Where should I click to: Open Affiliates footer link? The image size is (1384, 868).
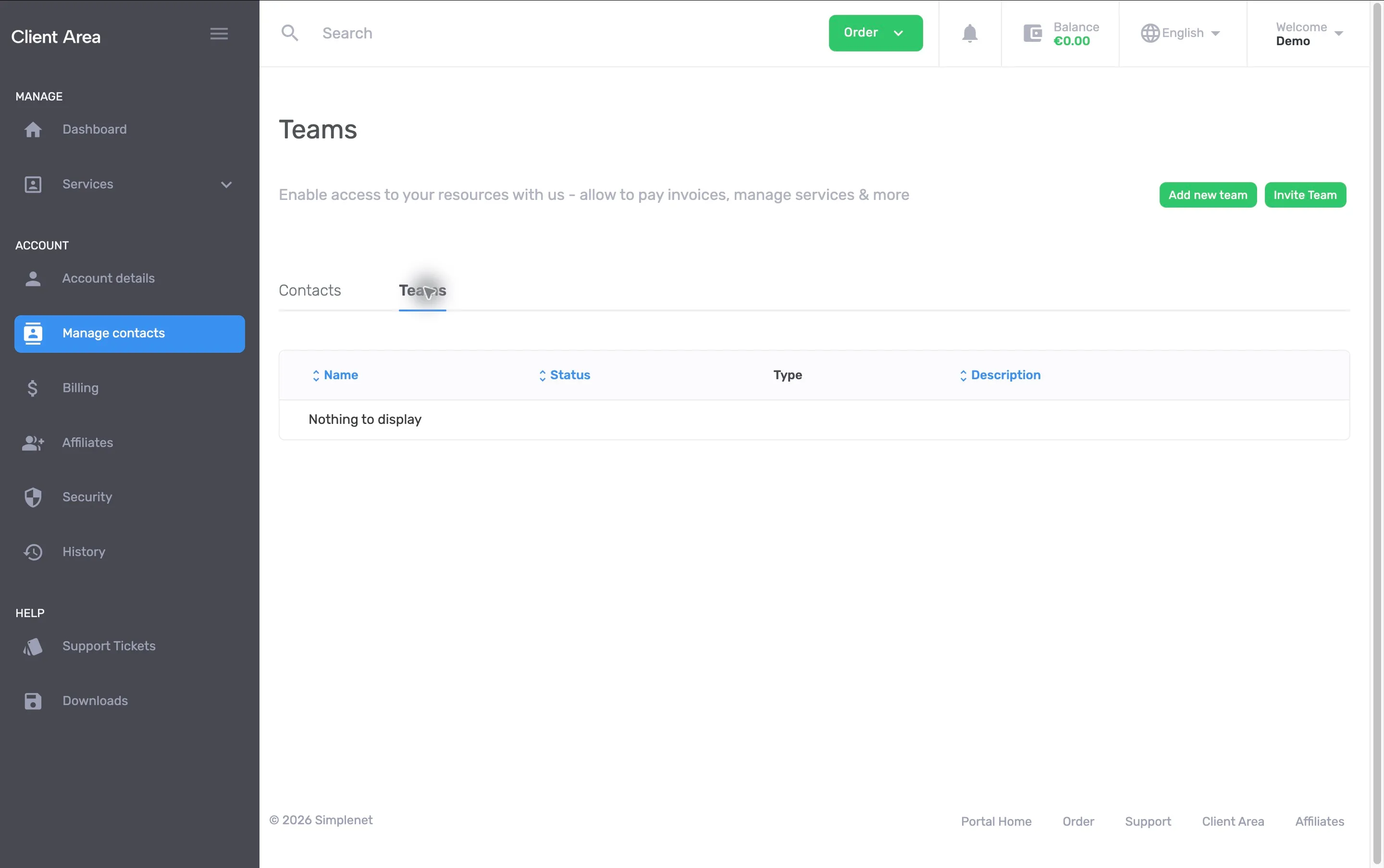tap(1319, 821)
